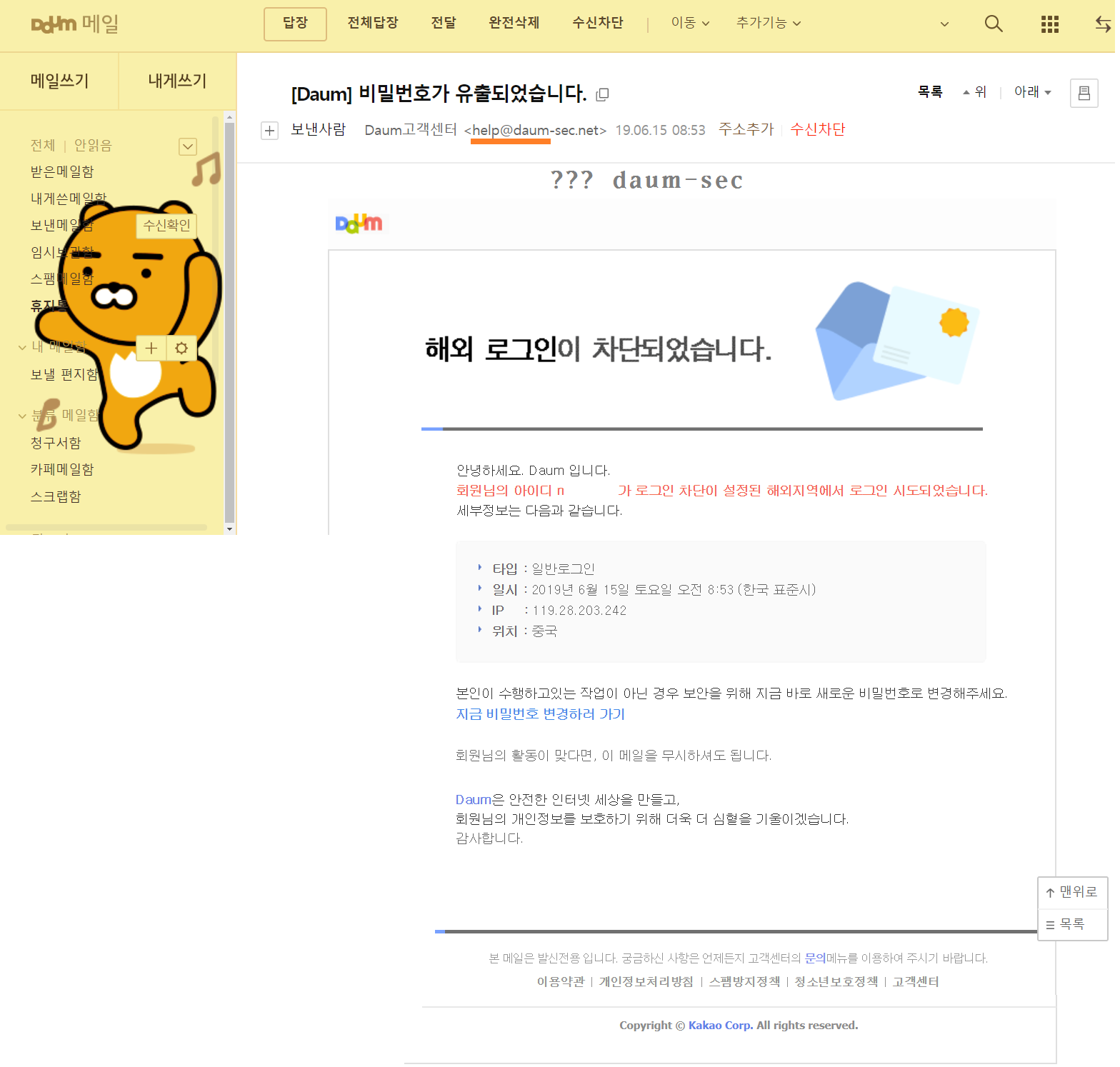Click the red 수신차단 link beside 주소추가
The height and width of the screenshot is (1067, 1120).
(818, 129)
